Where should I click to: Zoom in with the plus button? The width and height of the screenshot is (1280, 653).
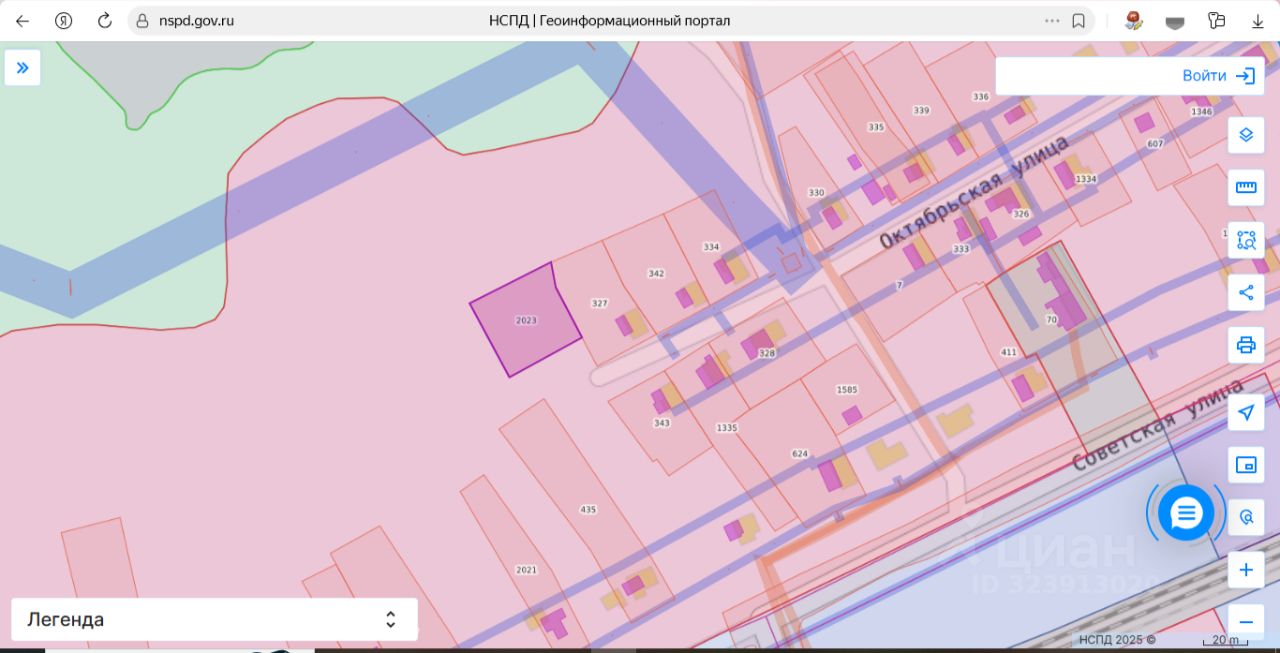pyautogui.click(x=1246, y=570)
